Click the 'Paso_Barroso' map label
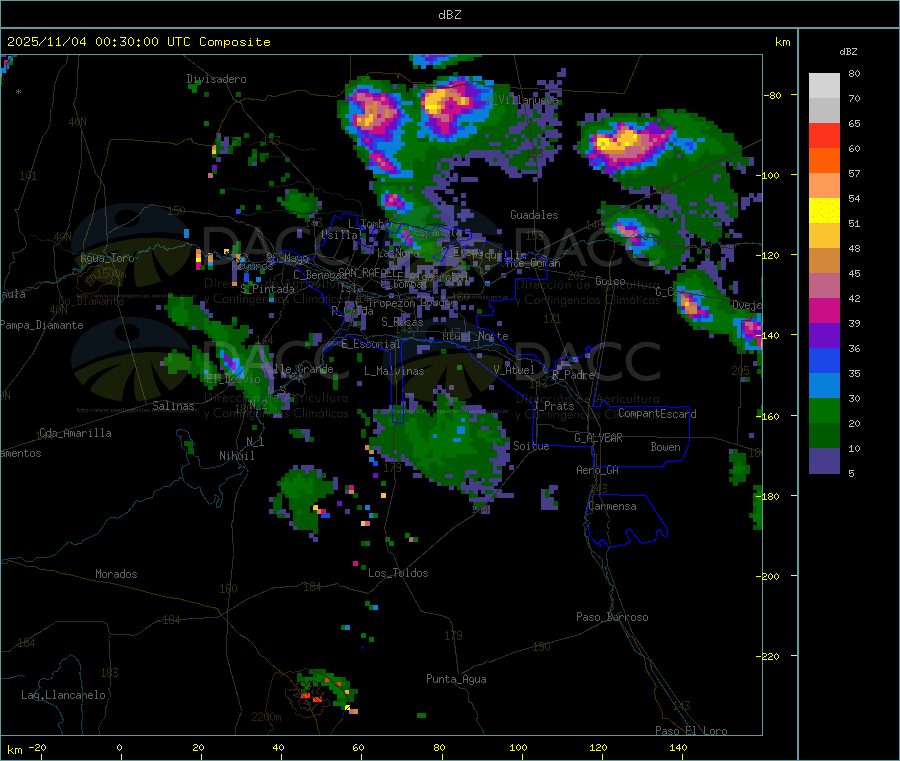The width and height of the screenshot is (900, 761). click(612, 617)
